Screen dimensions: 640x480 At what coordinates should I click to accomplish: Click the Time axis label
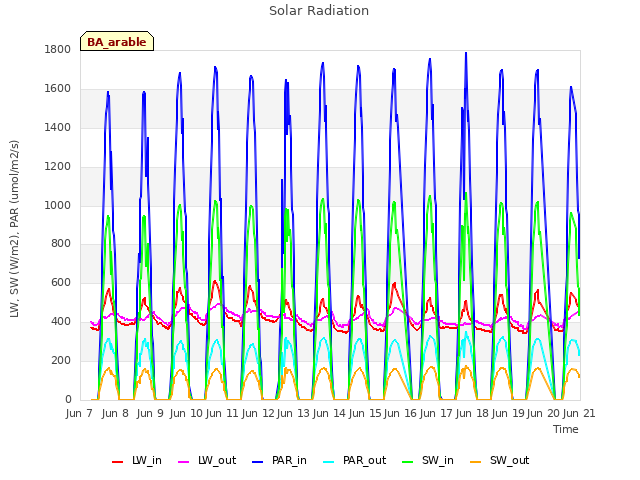pos(566,429)
